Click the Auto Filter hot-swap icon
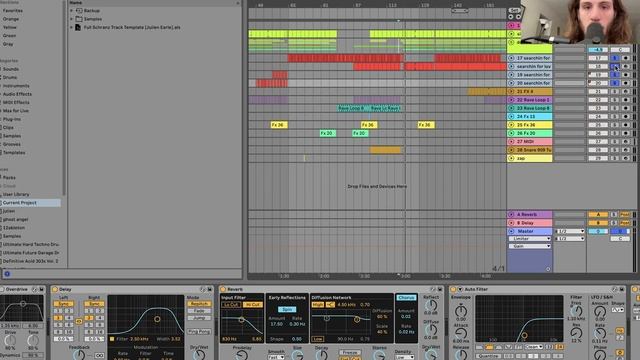Viewport: 640px width, 360px height. [615, 289]
